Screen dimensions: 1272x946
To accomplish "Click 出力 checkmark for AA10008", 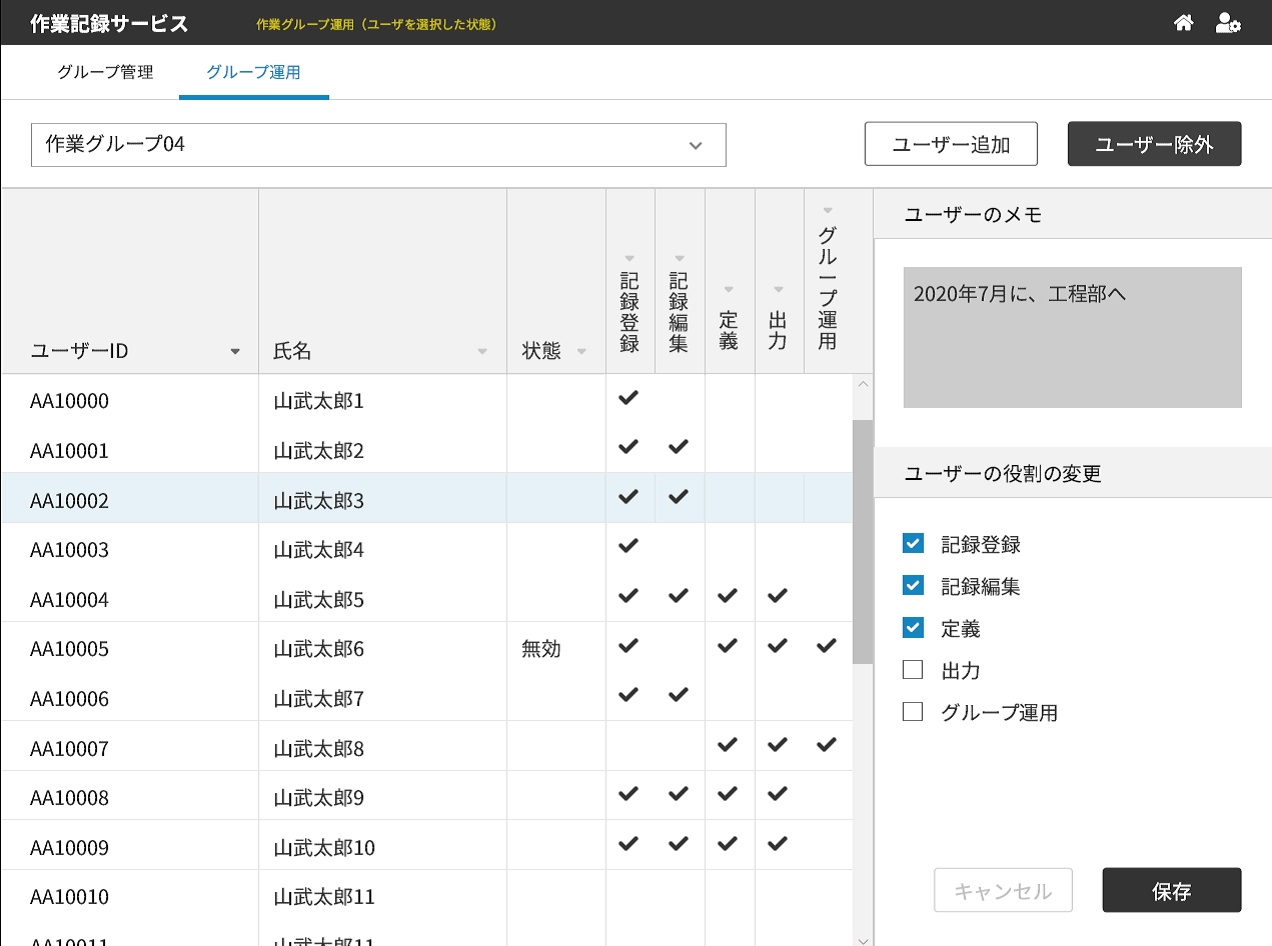I will 777,794.
